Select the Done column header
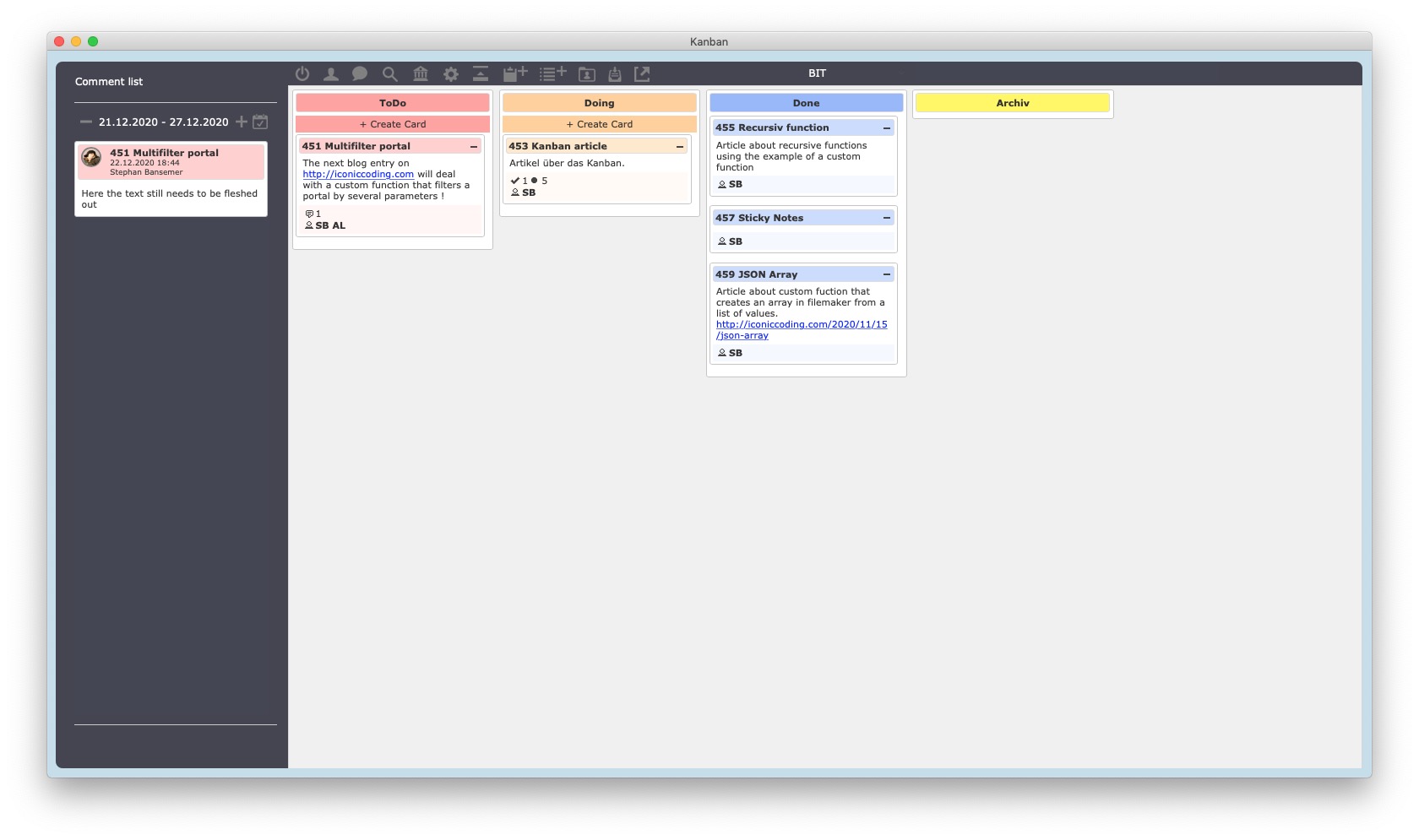1419x840 pixels. (806, 103)
